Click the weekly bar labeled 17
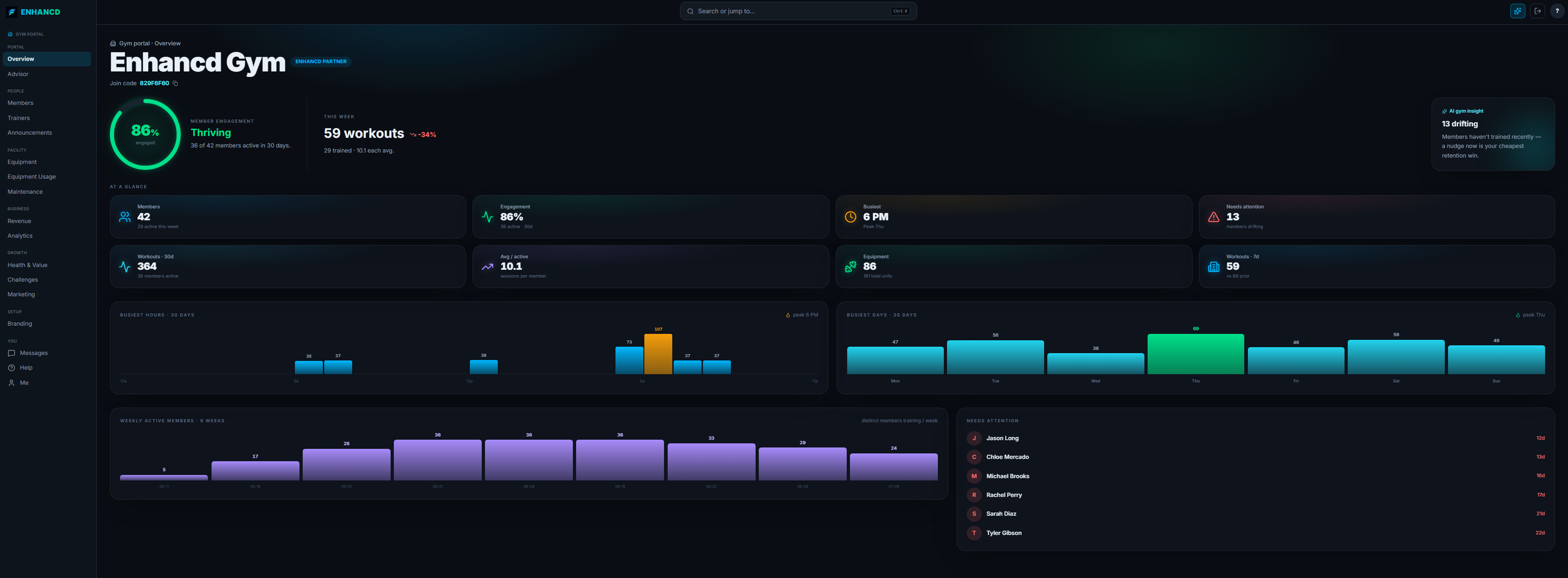The width and height of the screenshot is (1568, 578). (x=255, y=471)
